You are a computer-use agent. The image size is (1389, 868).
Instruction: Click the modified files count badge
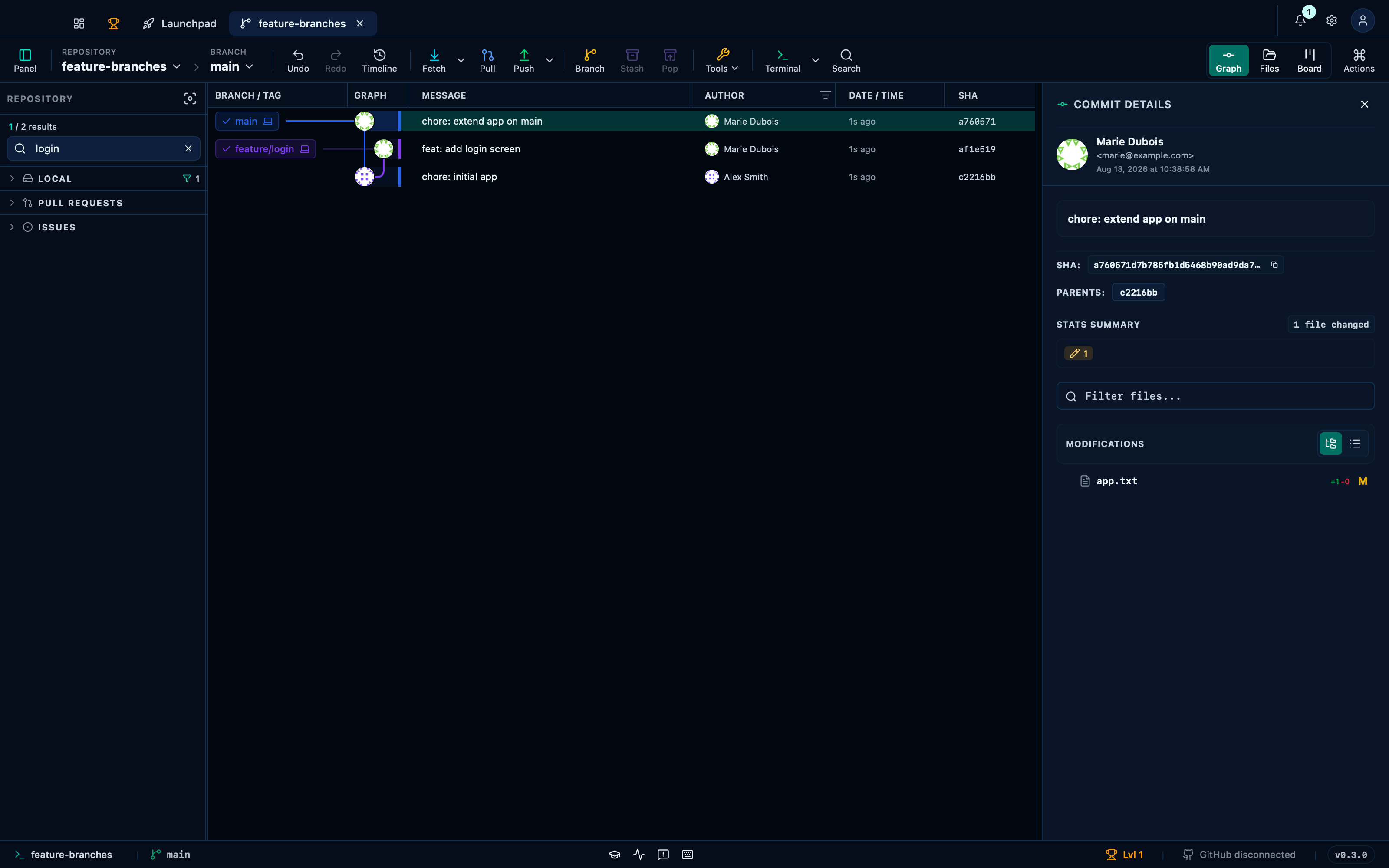(x=1079, y=354)
